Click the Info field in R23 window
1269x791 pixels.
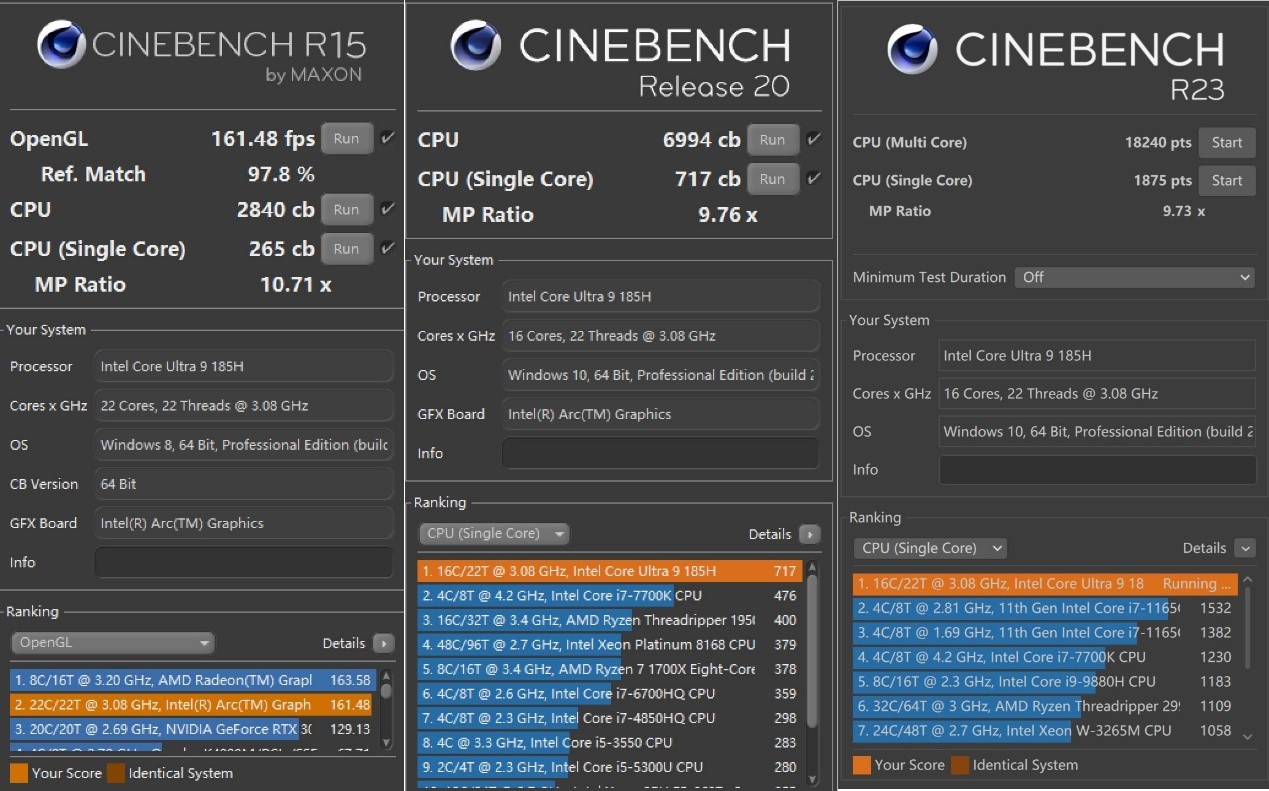pos(1097,470)
